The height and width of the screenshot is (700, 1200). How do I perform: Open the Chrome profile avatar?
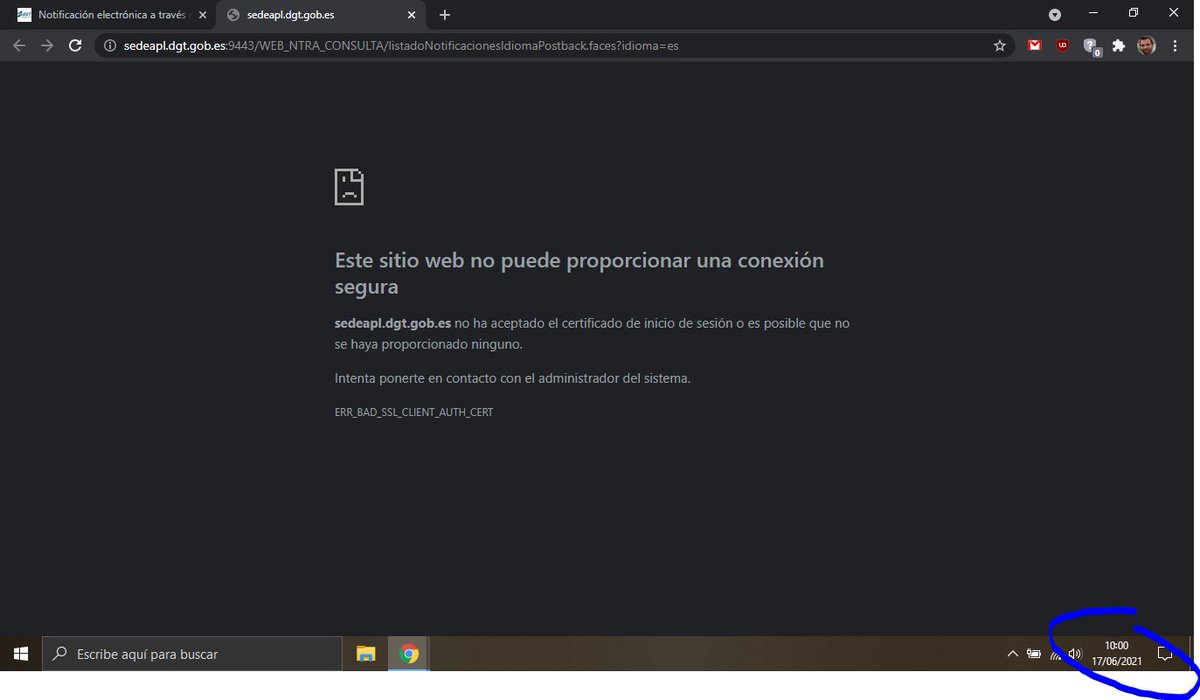(x=1147, y=46)
